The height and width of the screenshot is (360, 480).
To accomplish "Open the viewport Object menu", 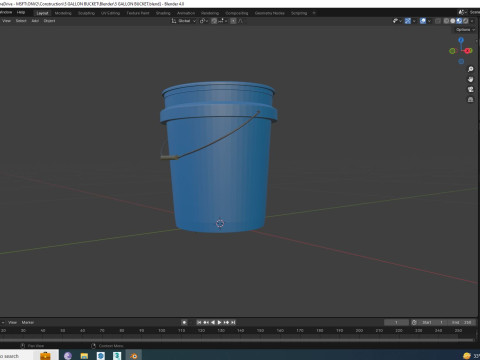I will point(49,21).
